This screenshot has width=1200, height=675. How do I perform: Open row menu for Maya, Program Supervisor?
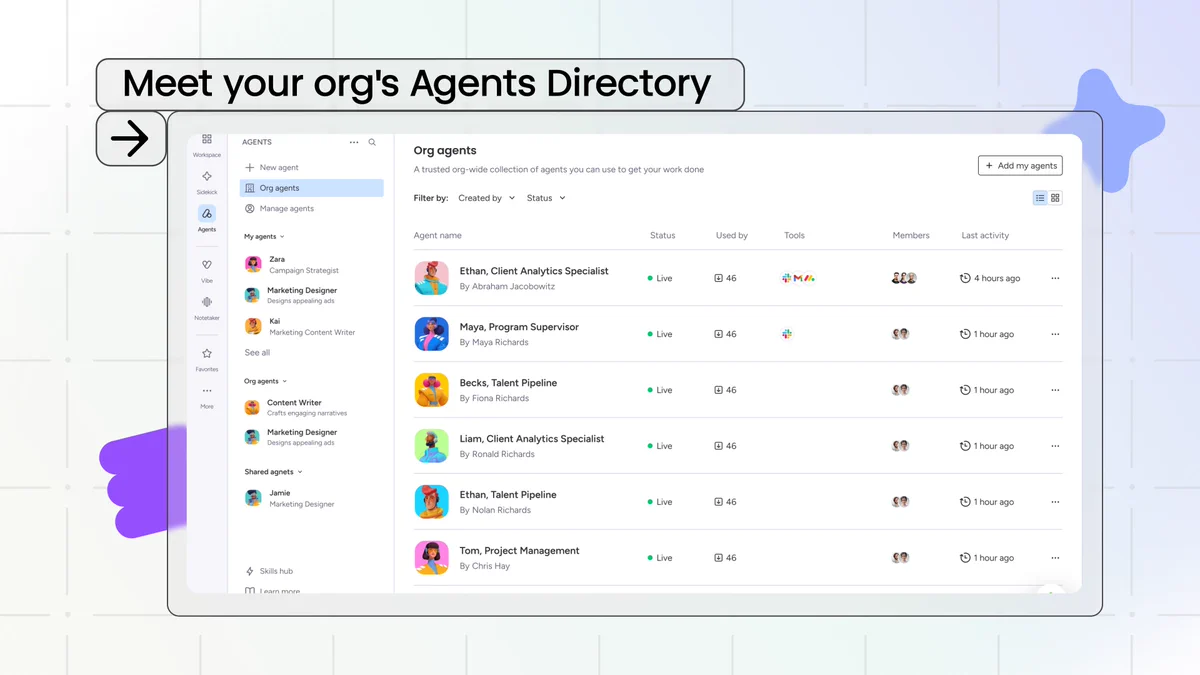click(x=1055, y=334)
